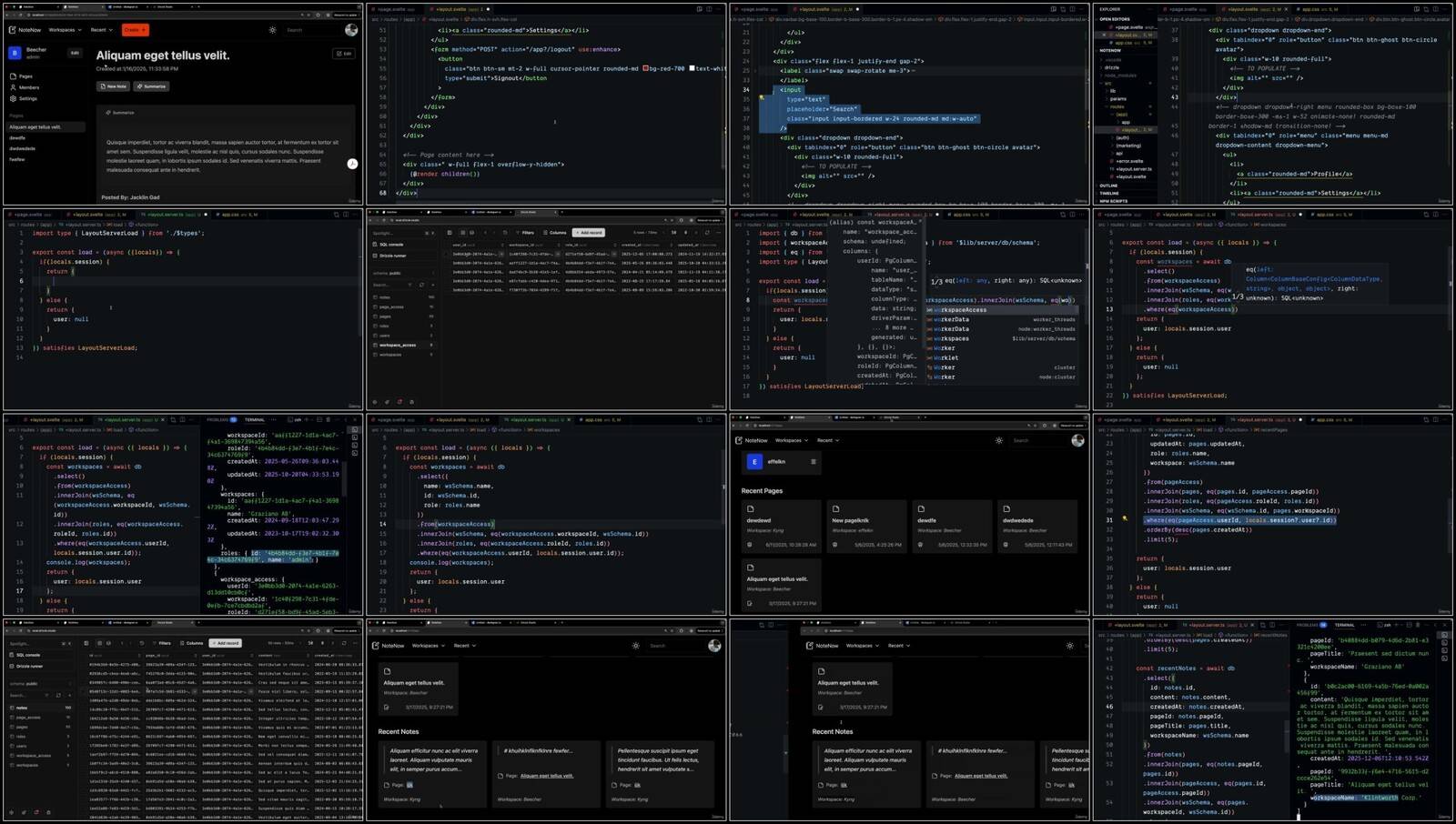The width and height of the screenshot is (1456, 824).
Task: Open Workspaces dropdown on the Beecher note page
Action: (x=65, y=30)
